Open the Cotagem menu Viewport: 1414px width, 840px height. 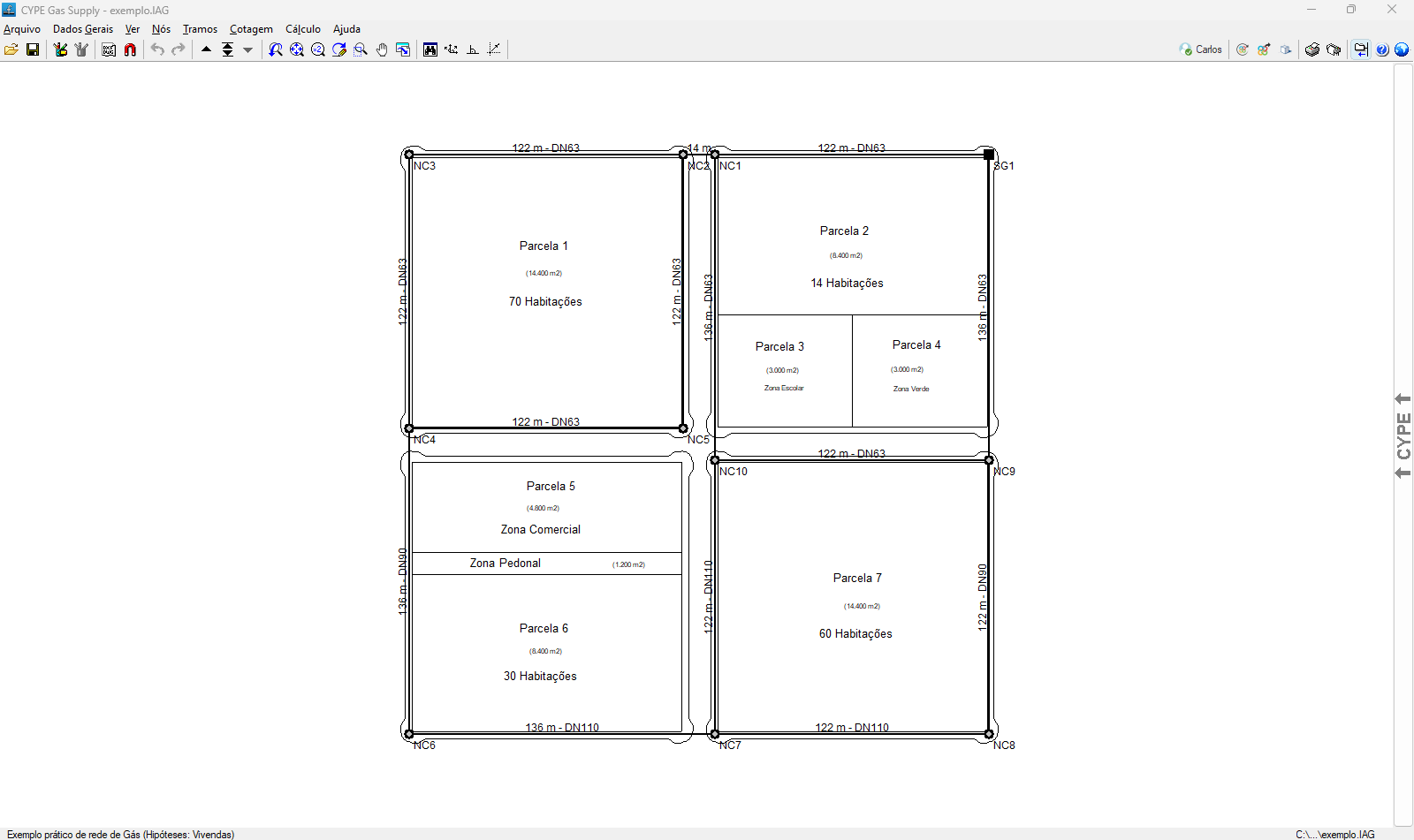(251, 29)
